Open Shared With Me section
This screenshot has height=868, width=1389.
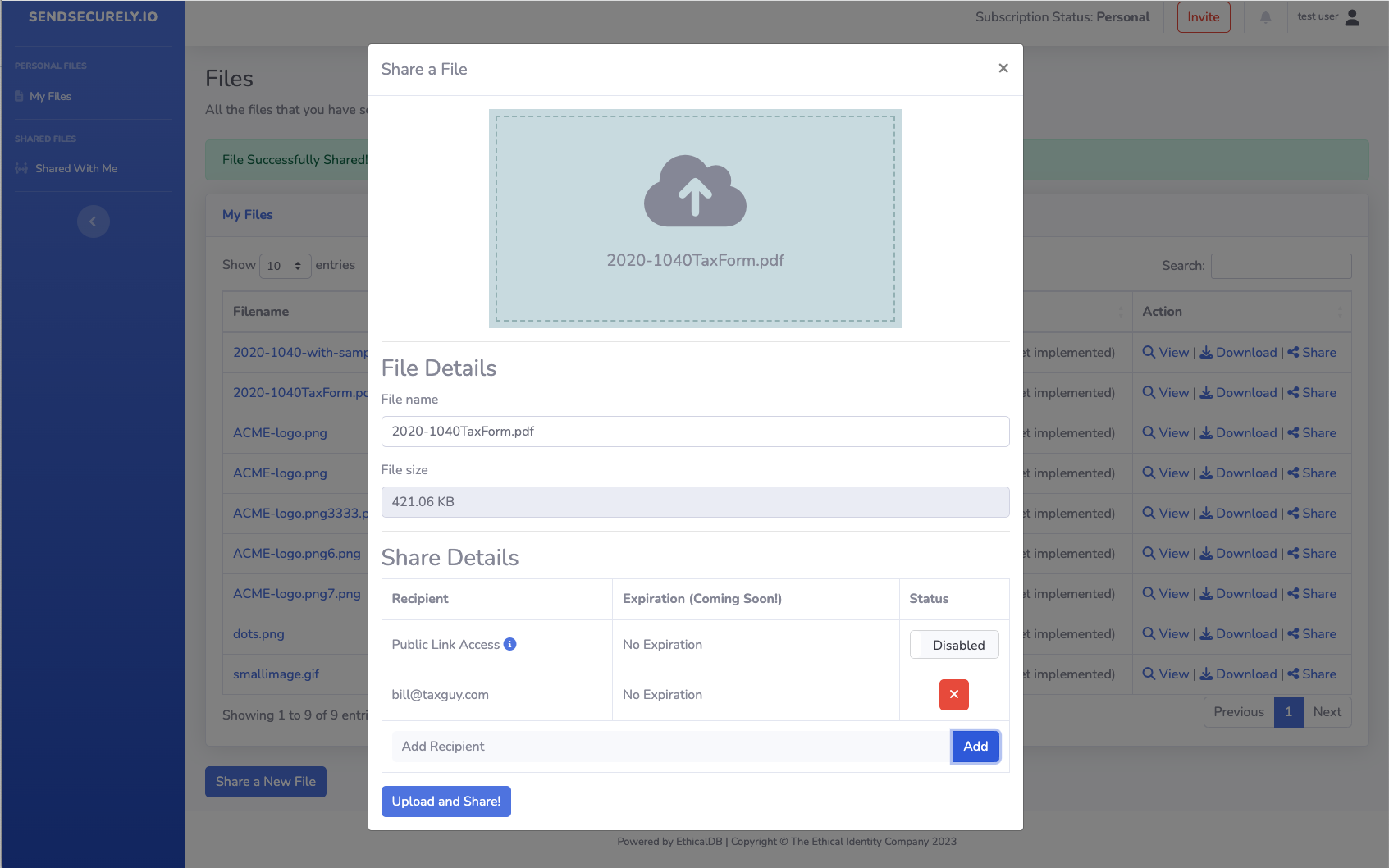click(75, 167)
